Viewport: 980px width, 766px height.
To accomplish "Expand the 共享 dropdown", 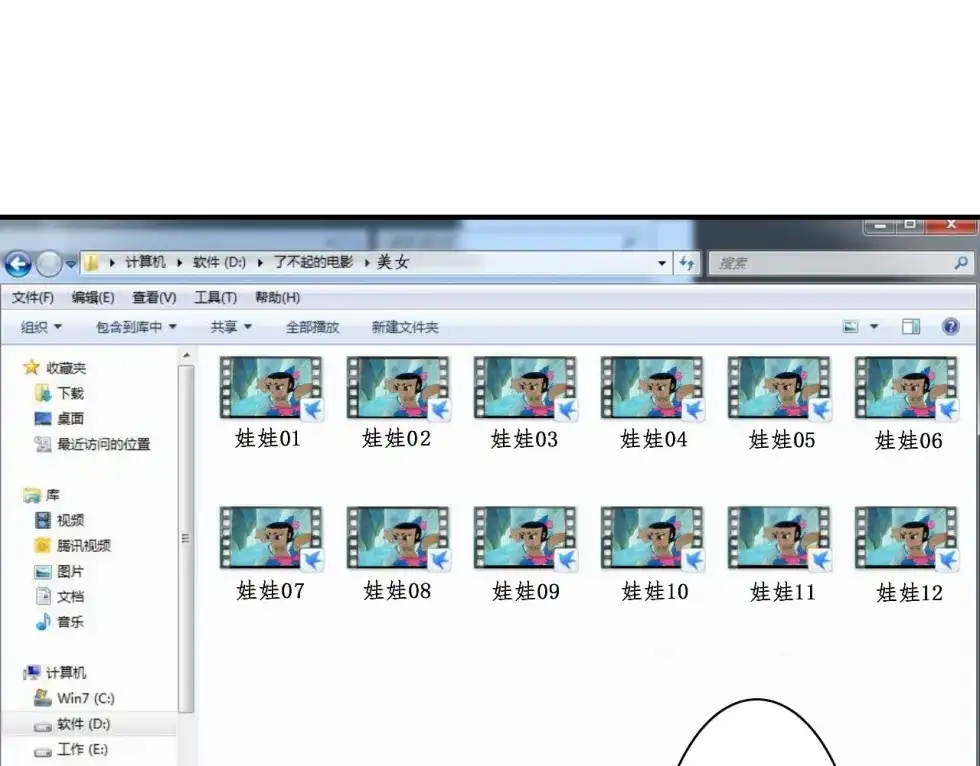I will click(x=231, y=327).
